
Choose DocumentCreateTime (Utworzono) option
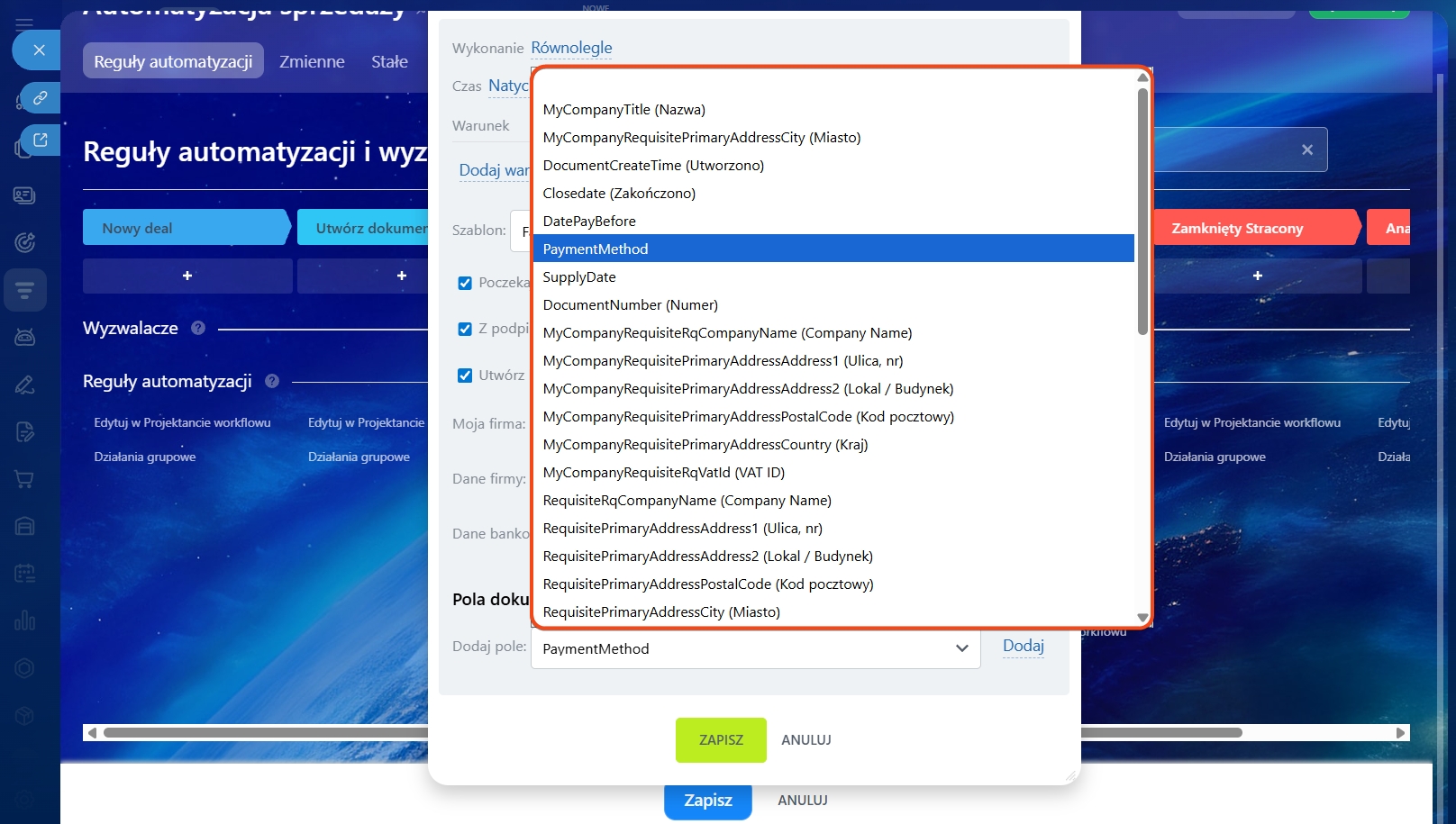click(833, 166)
